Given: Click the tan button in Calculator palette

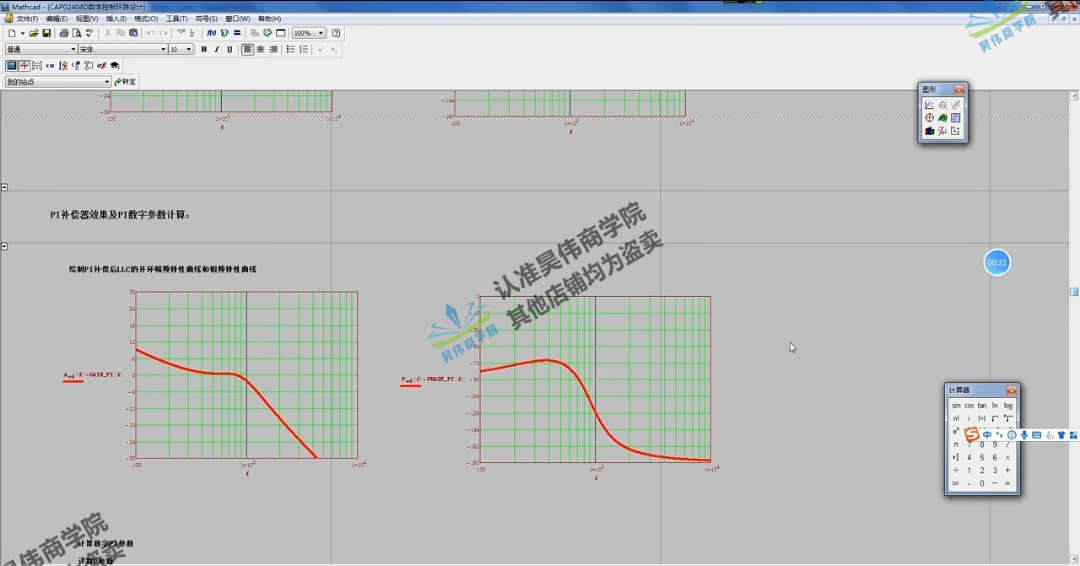Looking at the screenshot, I should click(982, 406).
